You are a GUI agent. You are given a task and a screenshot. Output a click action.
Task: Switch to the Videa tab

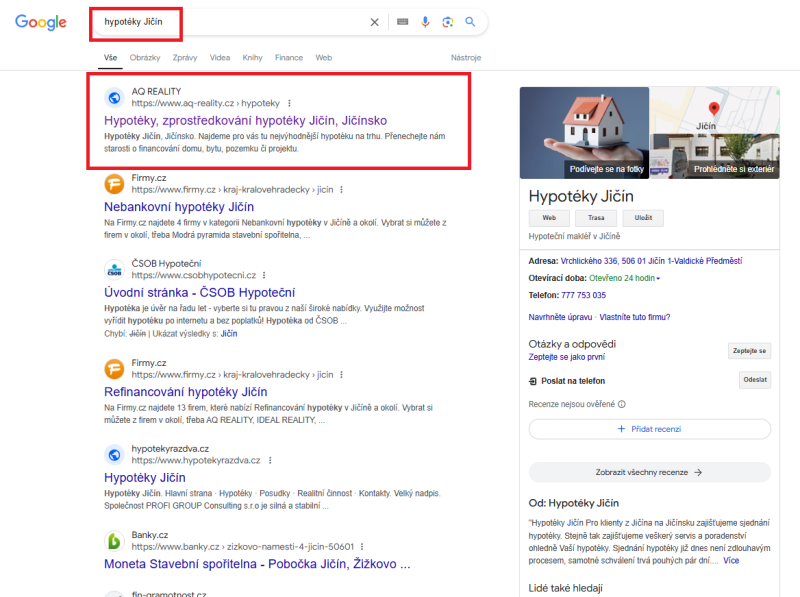pos(220,58)
